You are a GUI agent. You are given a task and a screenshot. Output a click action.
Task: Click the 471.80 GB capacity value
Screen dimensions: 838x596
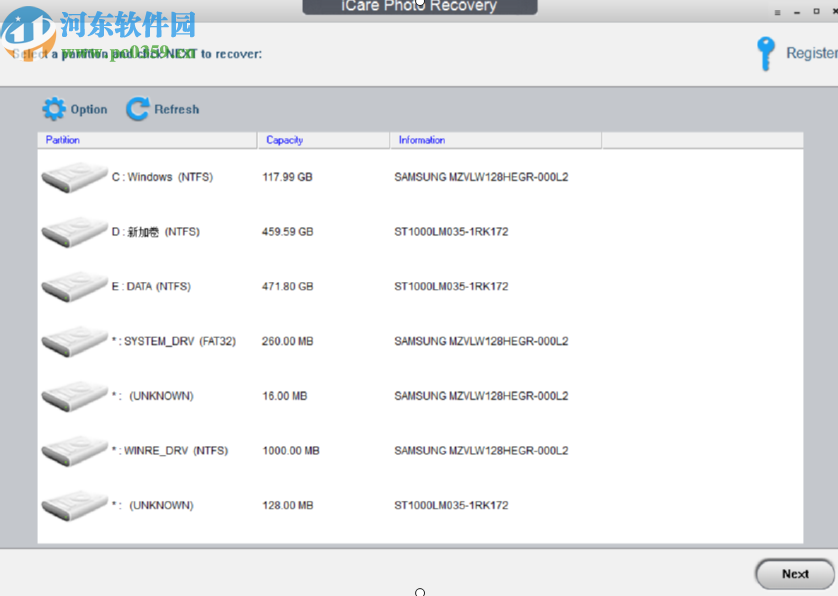(x=288, y=287)
